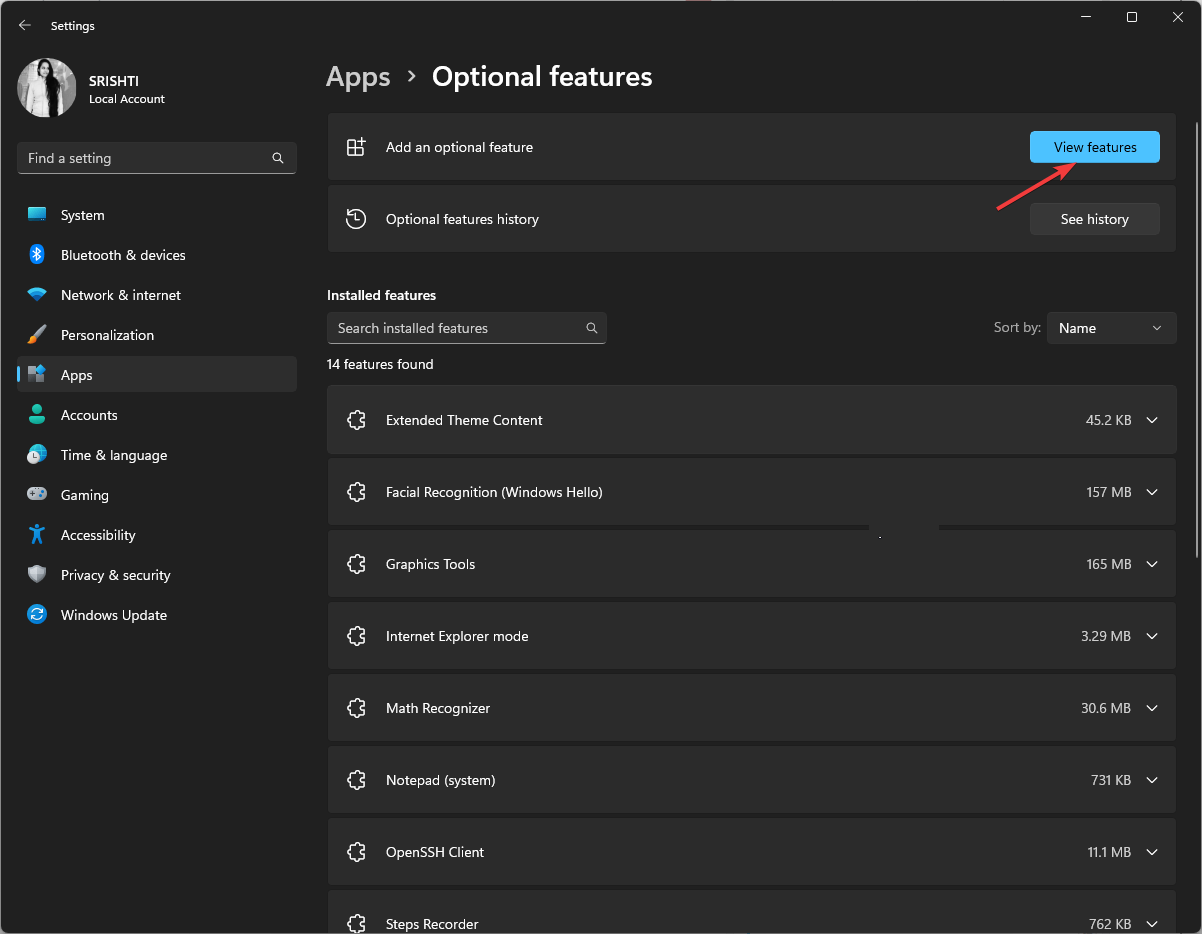Viewport: 1202px width, 934px height.
Task: Click the Time & language globe icon
Action: click(x=37, y=455)
